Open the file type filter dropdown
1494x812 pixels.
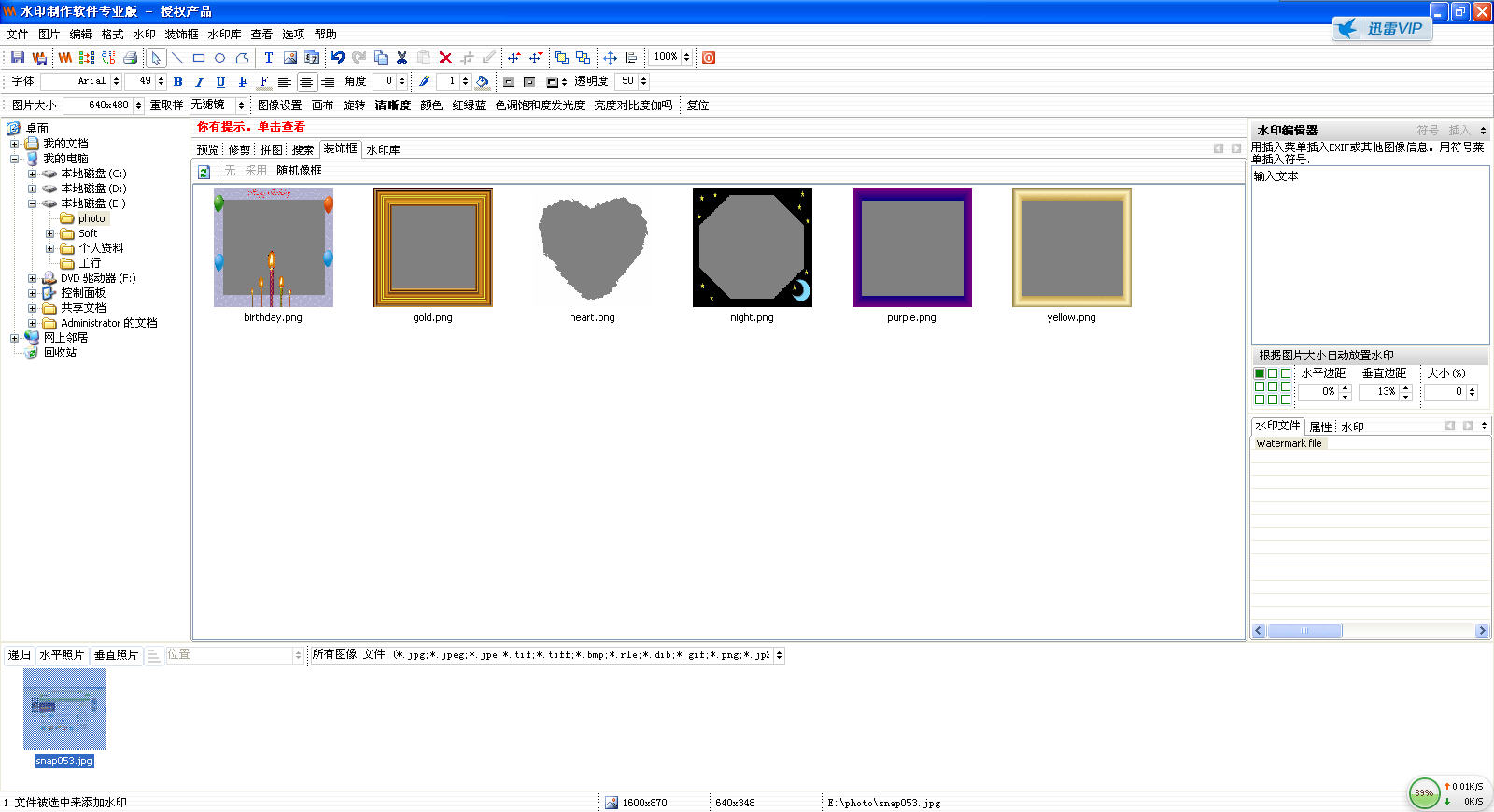click(x=779, y=655)
